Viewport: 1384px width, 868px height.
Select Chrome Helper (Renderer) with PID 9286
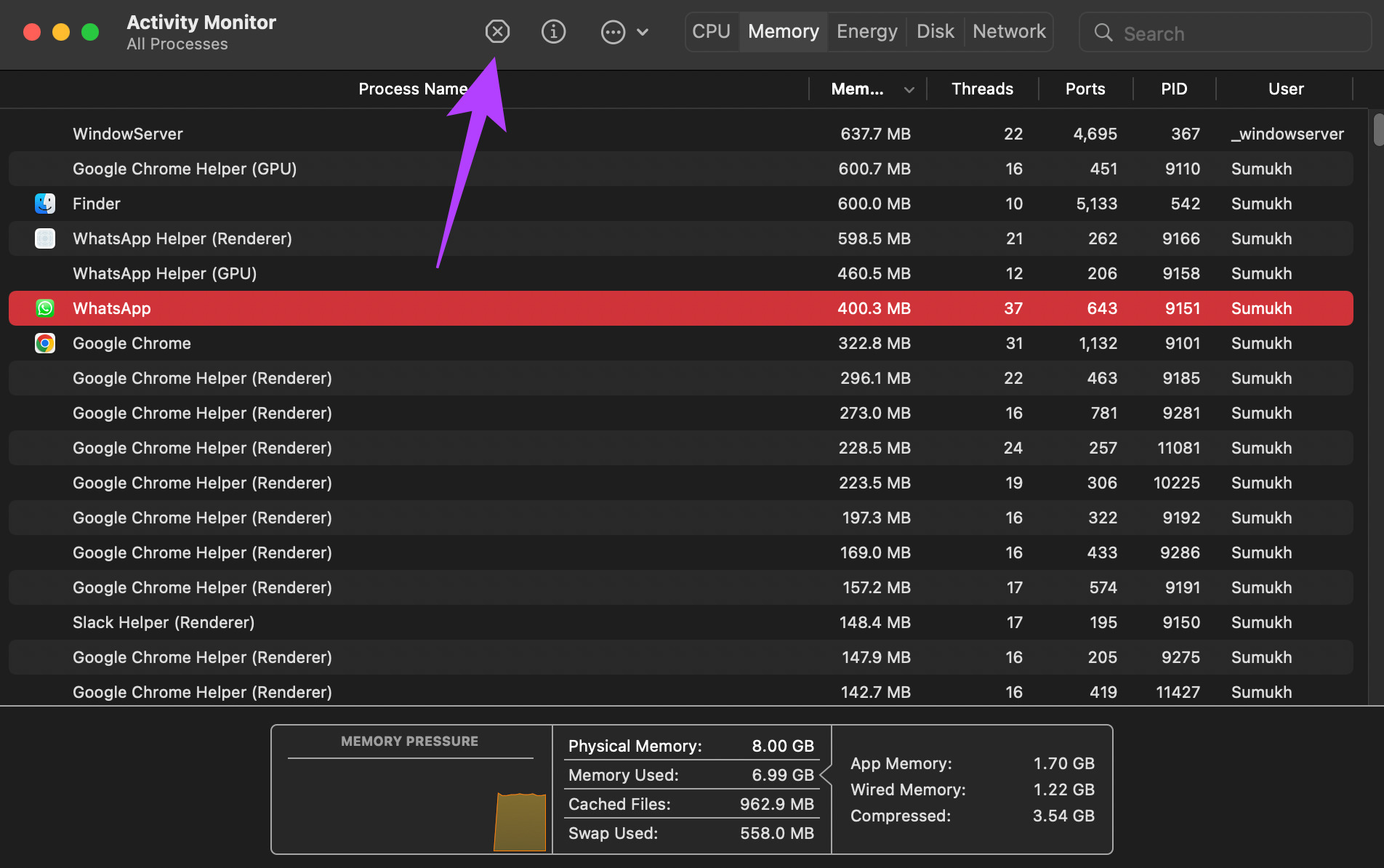coord(681,552)
